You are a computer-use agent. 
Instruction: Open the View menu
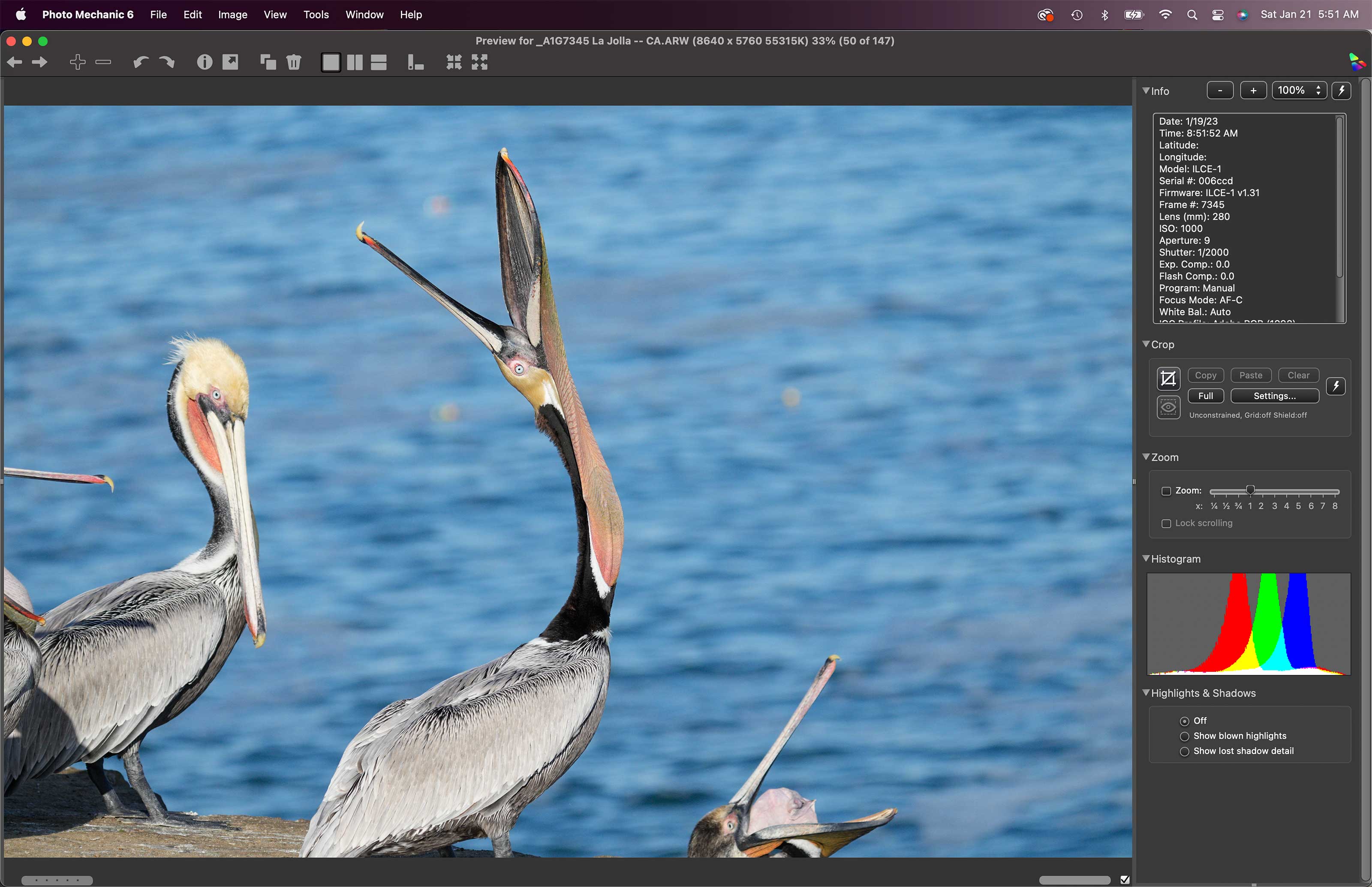click(275, 15)
